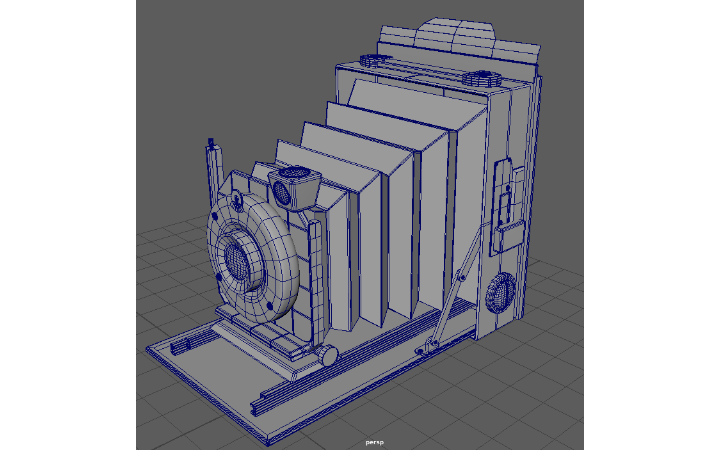The height and width of the screenshot is (450, 720).
Task: Select the small bolt on lens faceplate top
Action: [238, 198]
